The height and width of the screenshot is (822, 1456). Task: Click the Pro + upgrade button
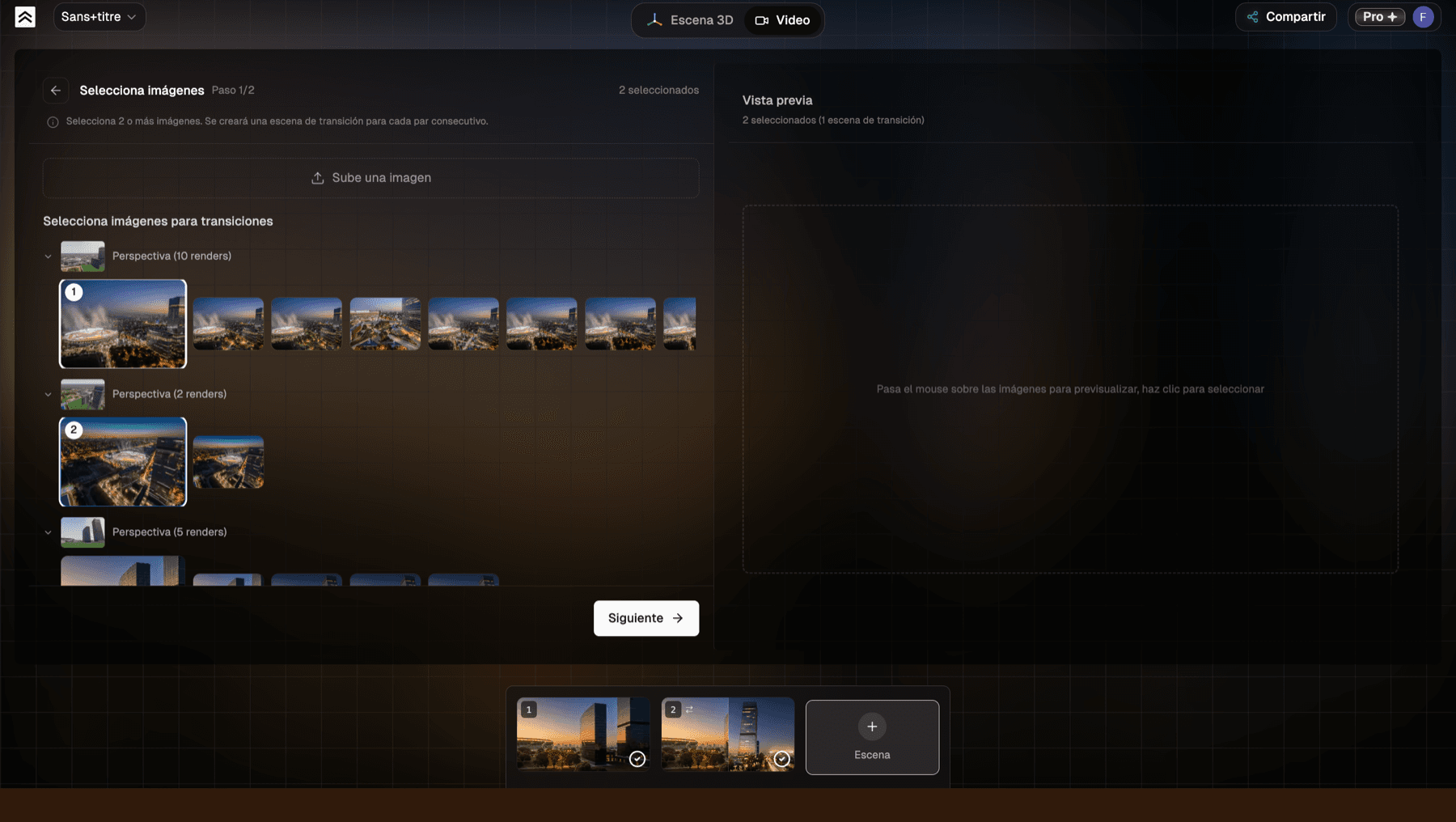(1380, 17)
